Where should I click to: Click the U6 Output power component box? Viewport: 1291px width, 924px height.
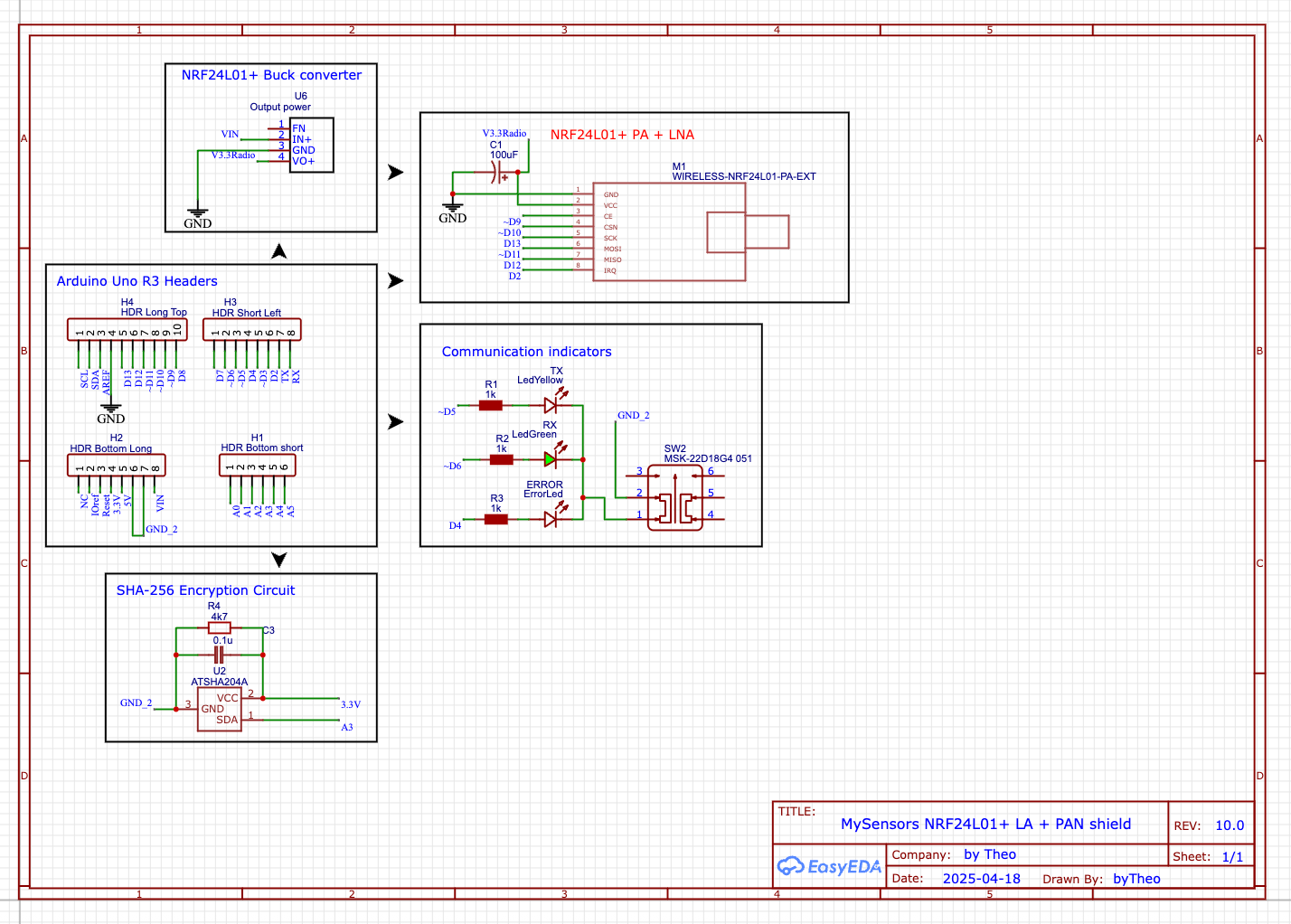point(312,145)
